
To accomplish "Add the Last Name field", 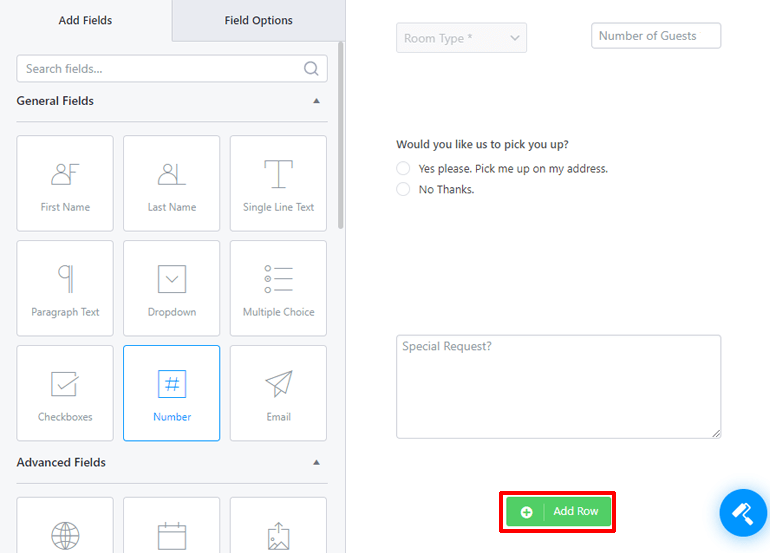I will click(171, 183).
